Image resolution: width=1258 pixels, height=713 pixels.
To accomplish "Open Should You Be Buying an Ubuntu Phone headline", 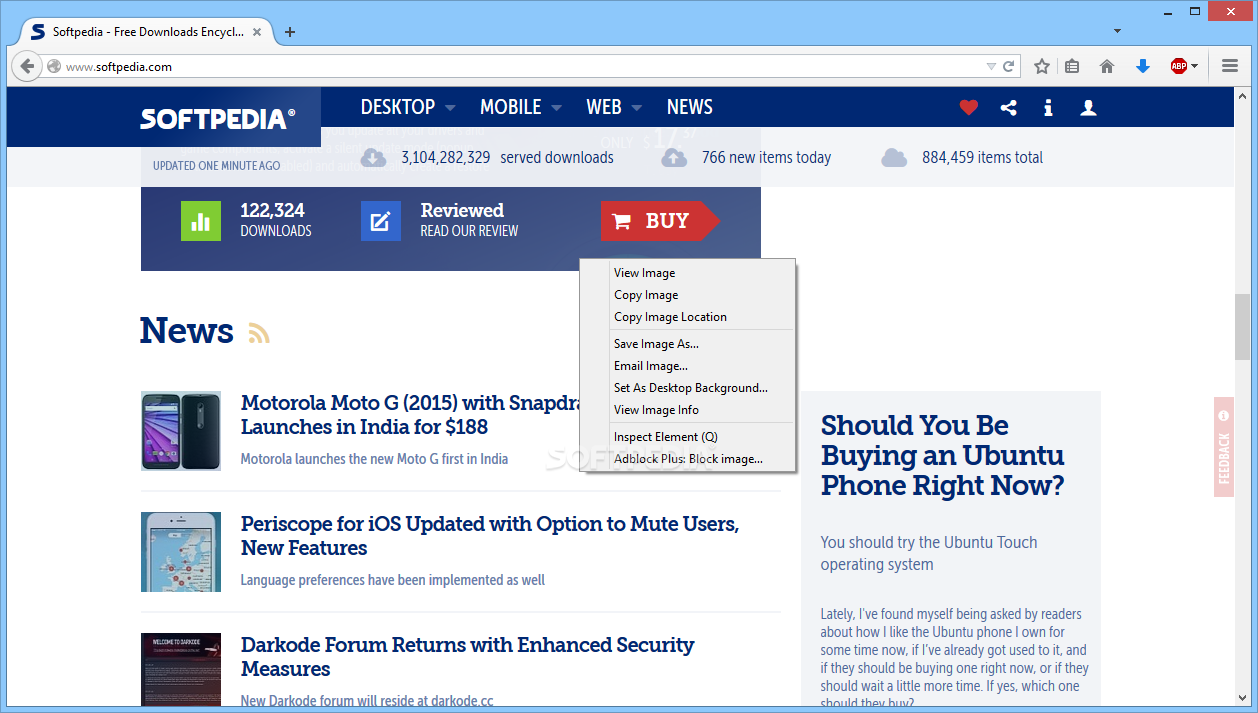I will 942,456.
